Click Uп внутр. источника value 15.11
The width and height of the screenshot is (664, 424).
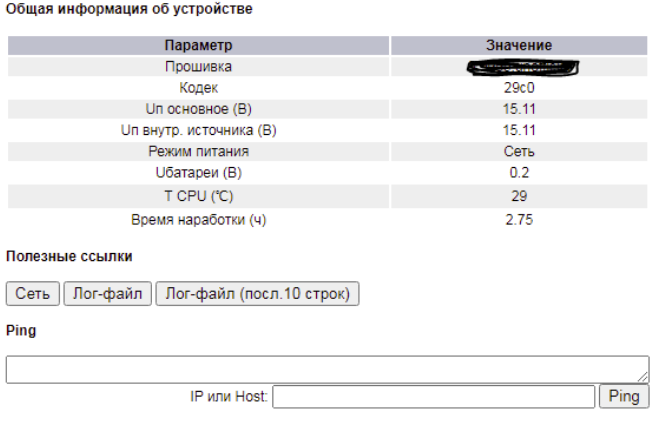519,130
